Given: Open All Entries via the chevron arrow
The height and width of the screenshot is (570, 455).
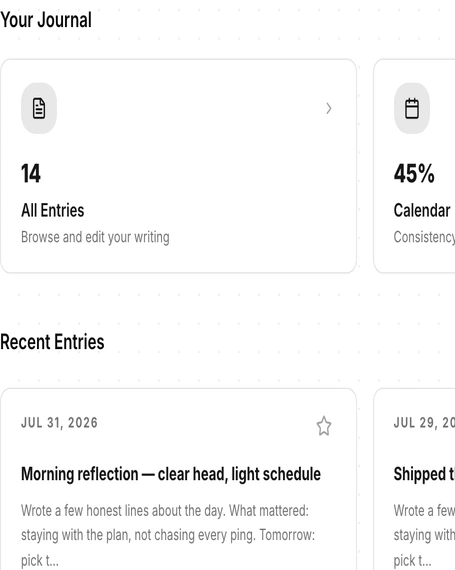Looking at the screenshot, I should coord(329,108).
